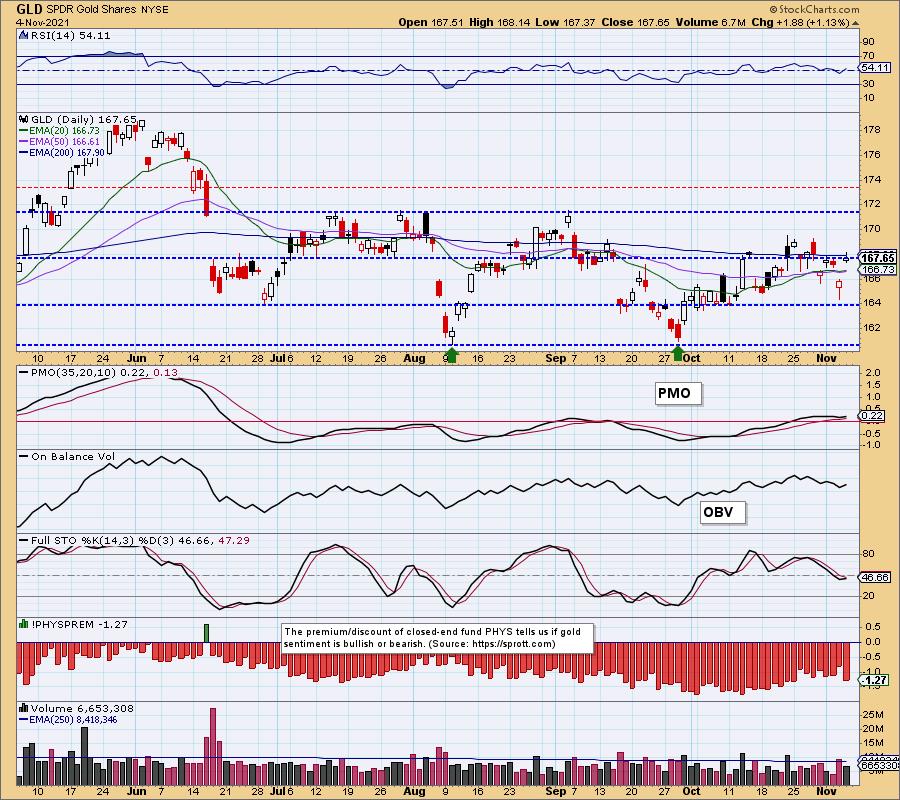
Task: Click the 0.22 PMO value tag
Action: click(873, 415)
